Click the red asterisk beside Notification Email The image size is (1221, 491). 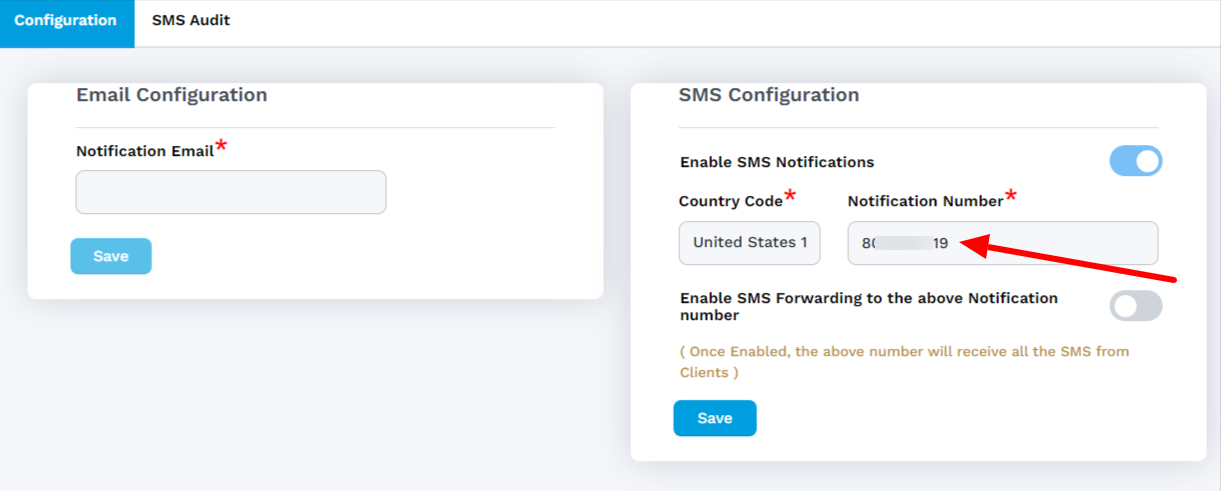(221, 146)
